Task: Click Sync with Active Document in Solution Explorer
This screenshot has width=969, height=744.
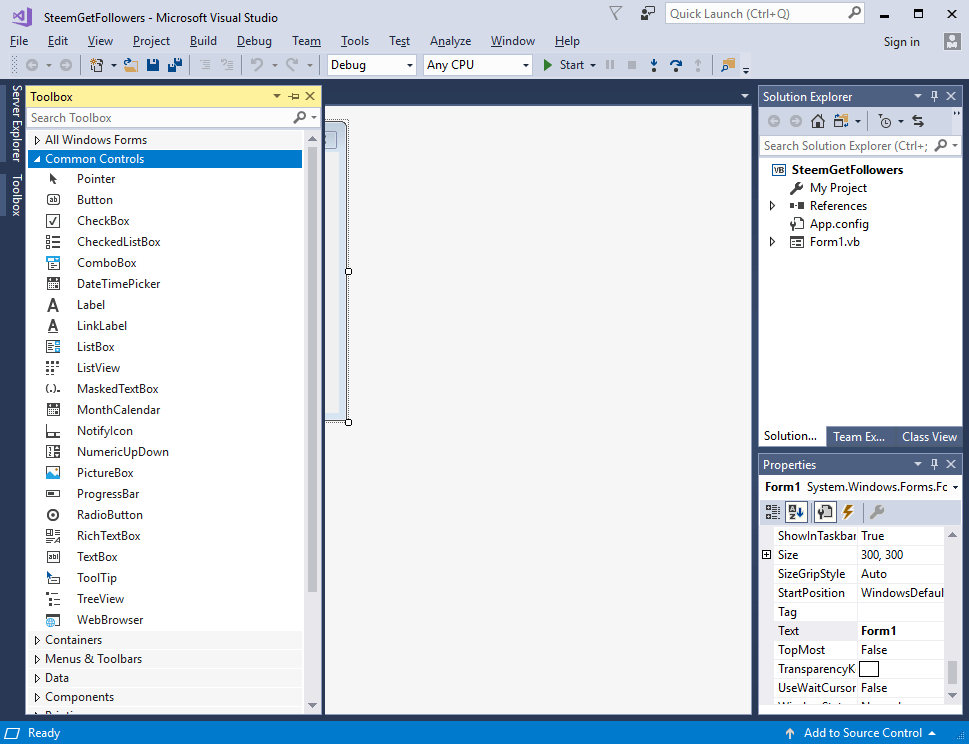Action: pos(918,121)
